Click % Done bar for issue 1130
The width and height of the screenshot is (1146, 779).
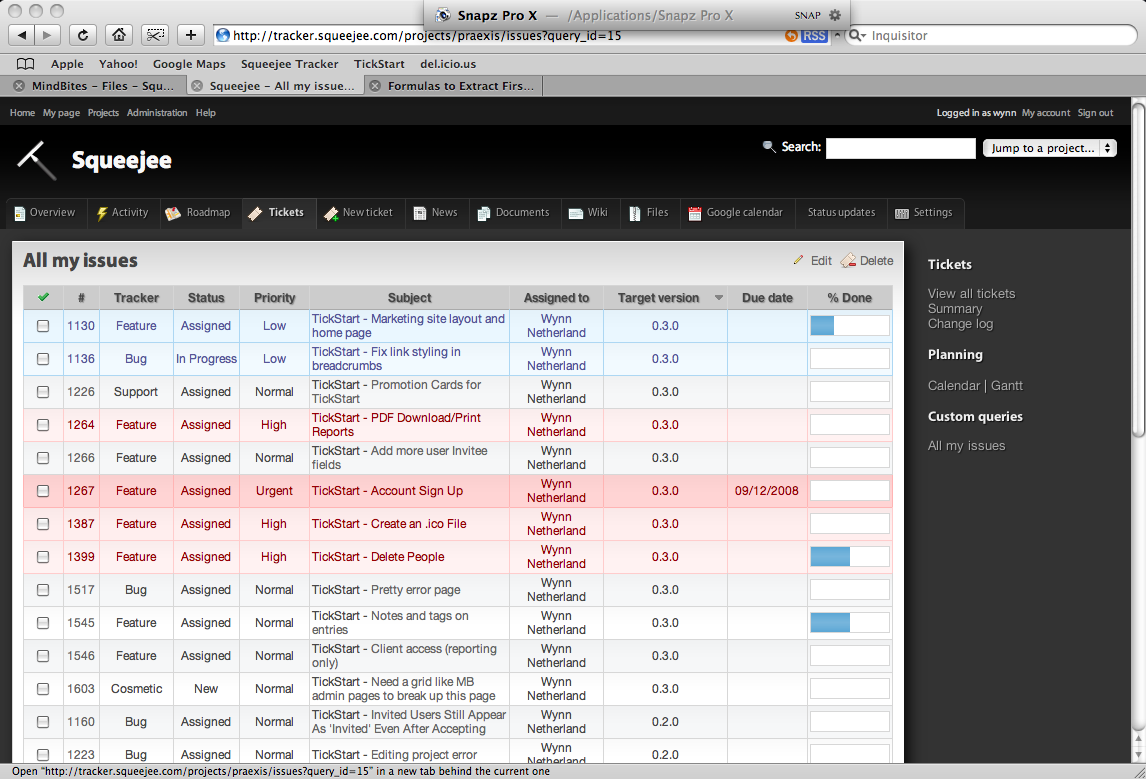click(849, 326)
